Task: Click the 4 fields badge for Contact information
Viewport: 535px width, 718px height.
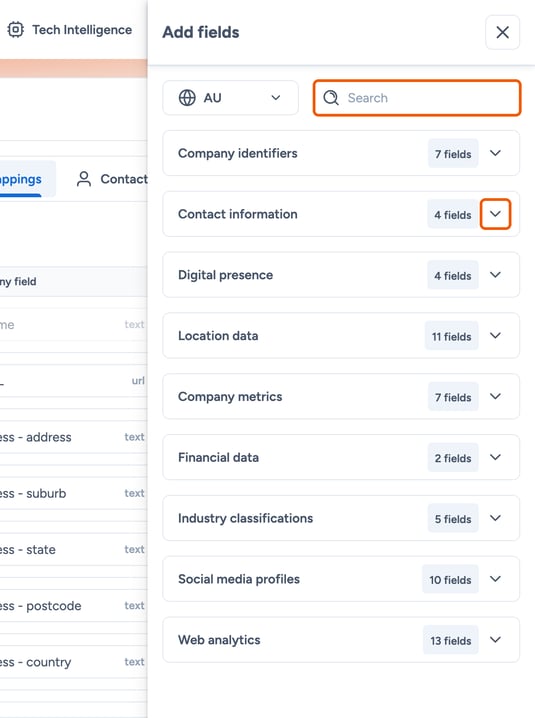Action: pyautogui.click(x=453, y=215)
